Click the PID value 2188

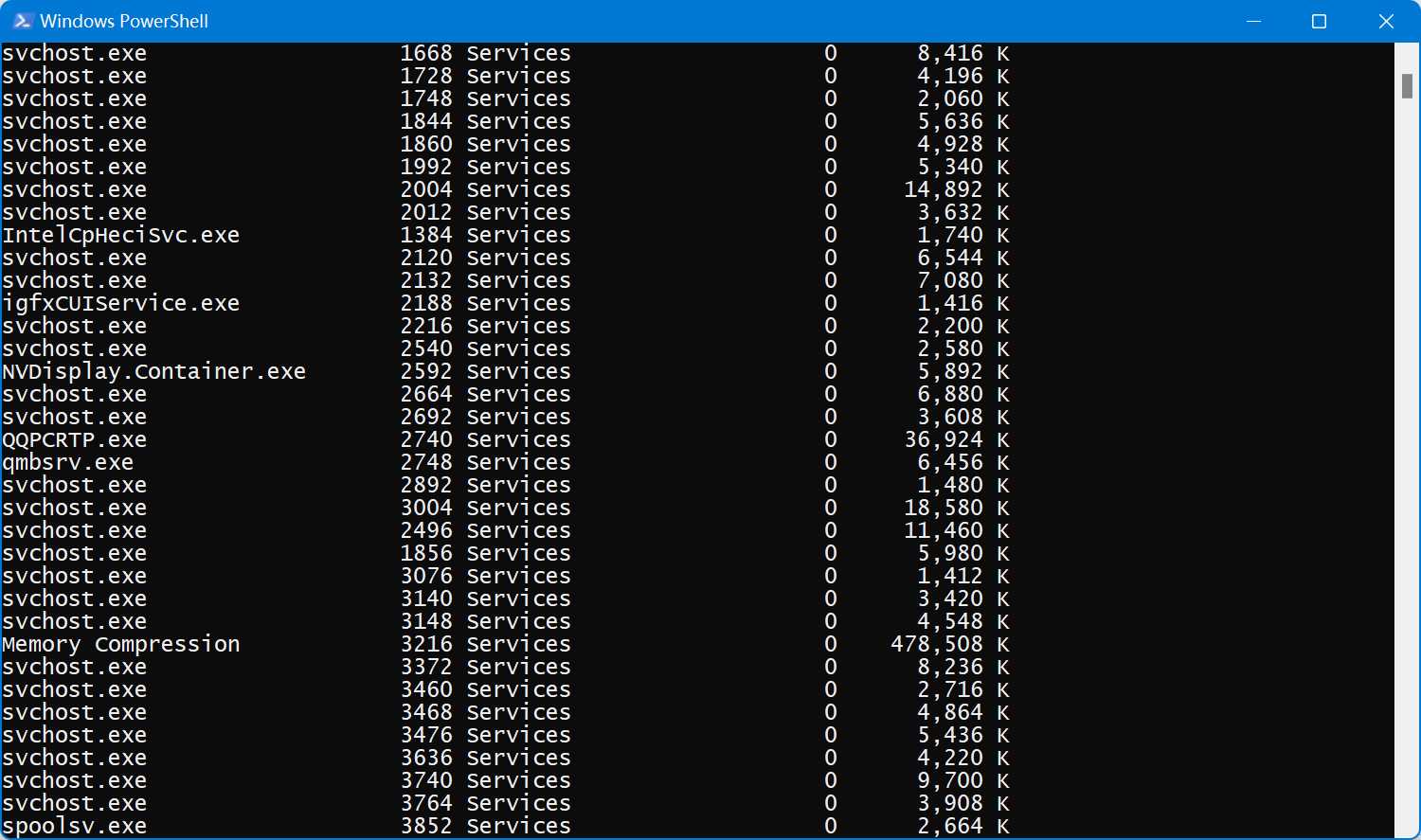426,303
